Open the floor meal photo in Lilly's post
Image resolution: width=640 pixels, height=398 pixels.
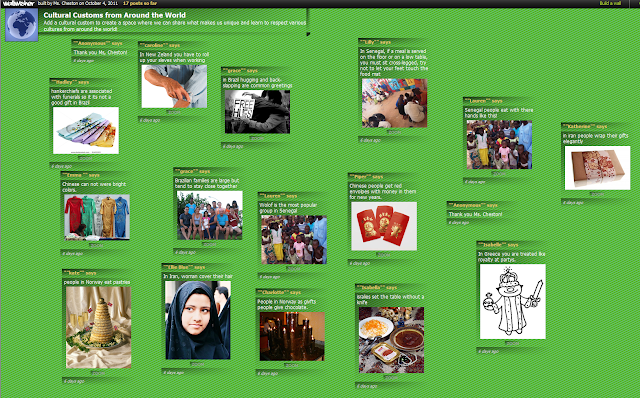(x=394, y=103)
